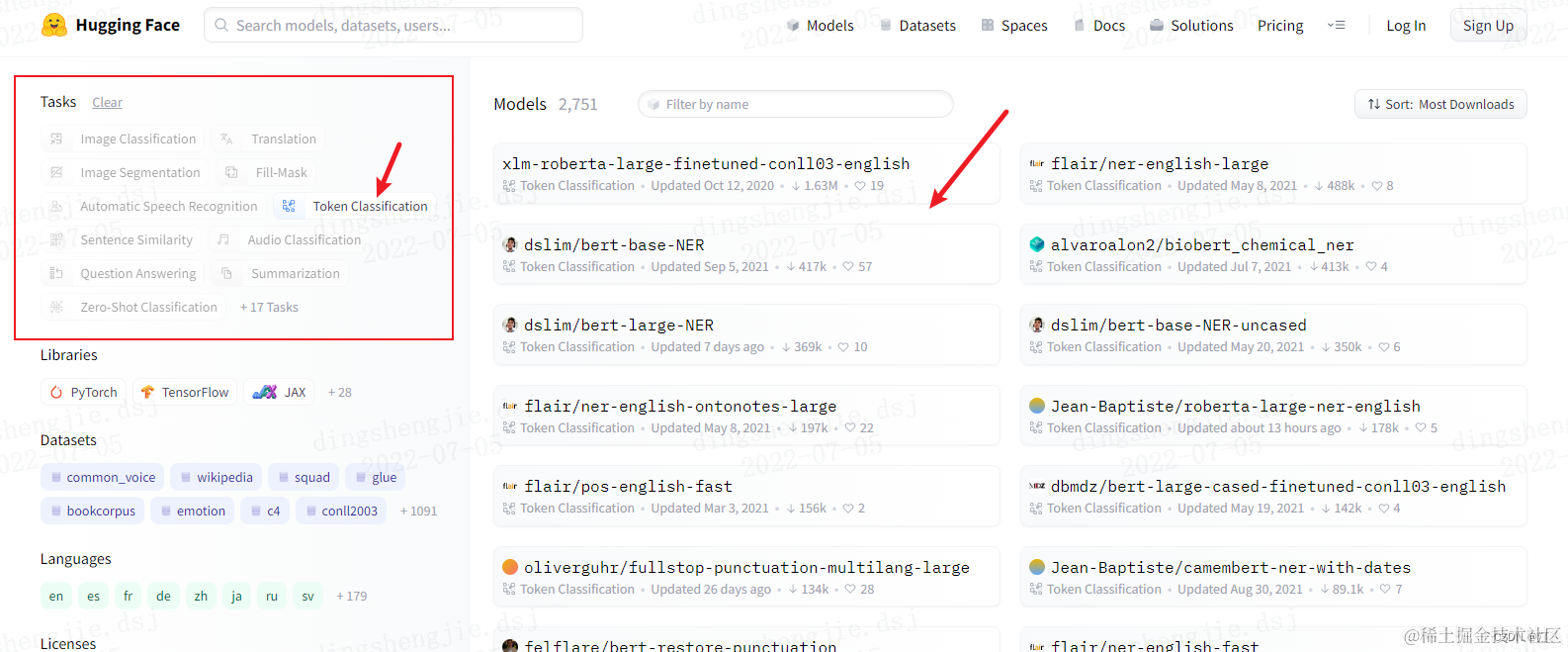Toggle the Sentence Similarity task filter
The width and height of the screenshot is (1568, 652).
point(122,239)
